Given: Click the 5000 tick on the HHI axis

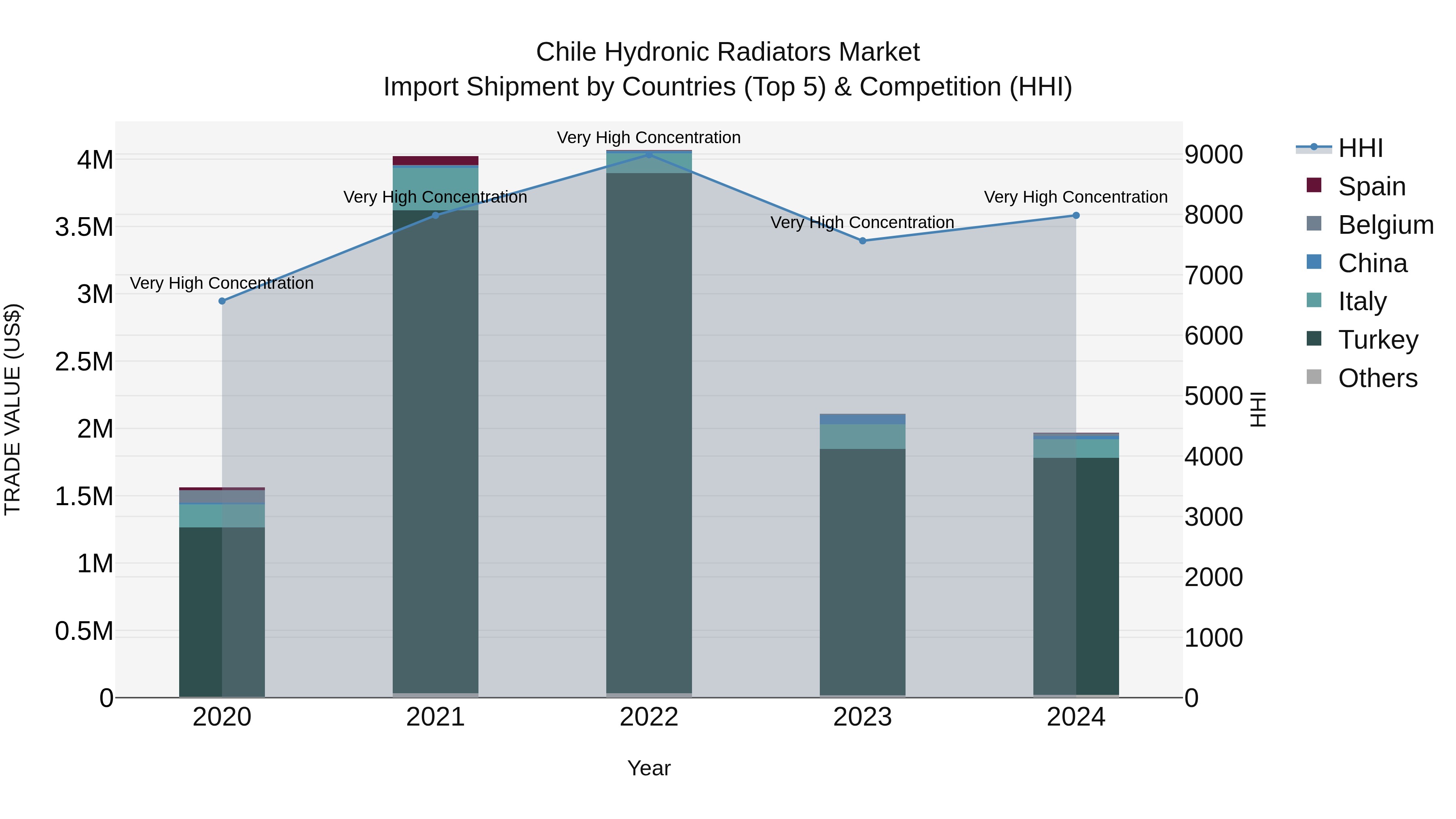Looking at the screenshot, I should [1213, 396].
